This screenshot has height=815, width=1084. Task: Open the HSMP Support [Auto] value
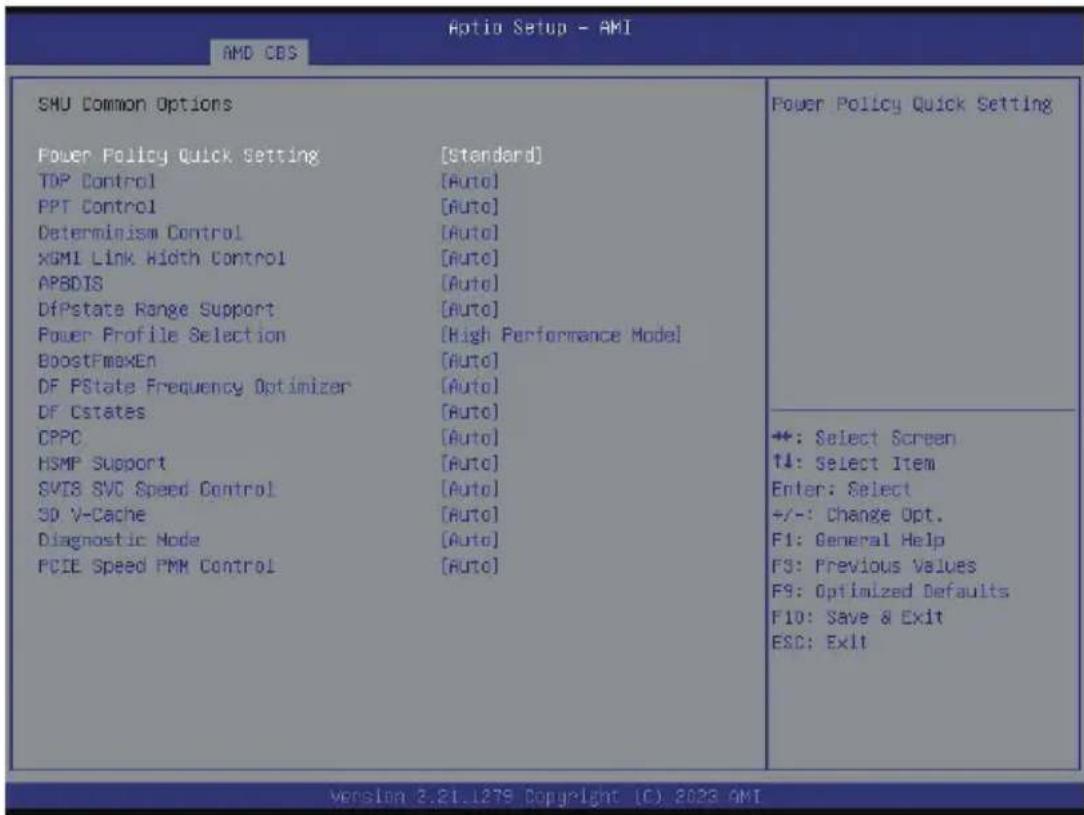pyautogui.click(x=469, y=463)
